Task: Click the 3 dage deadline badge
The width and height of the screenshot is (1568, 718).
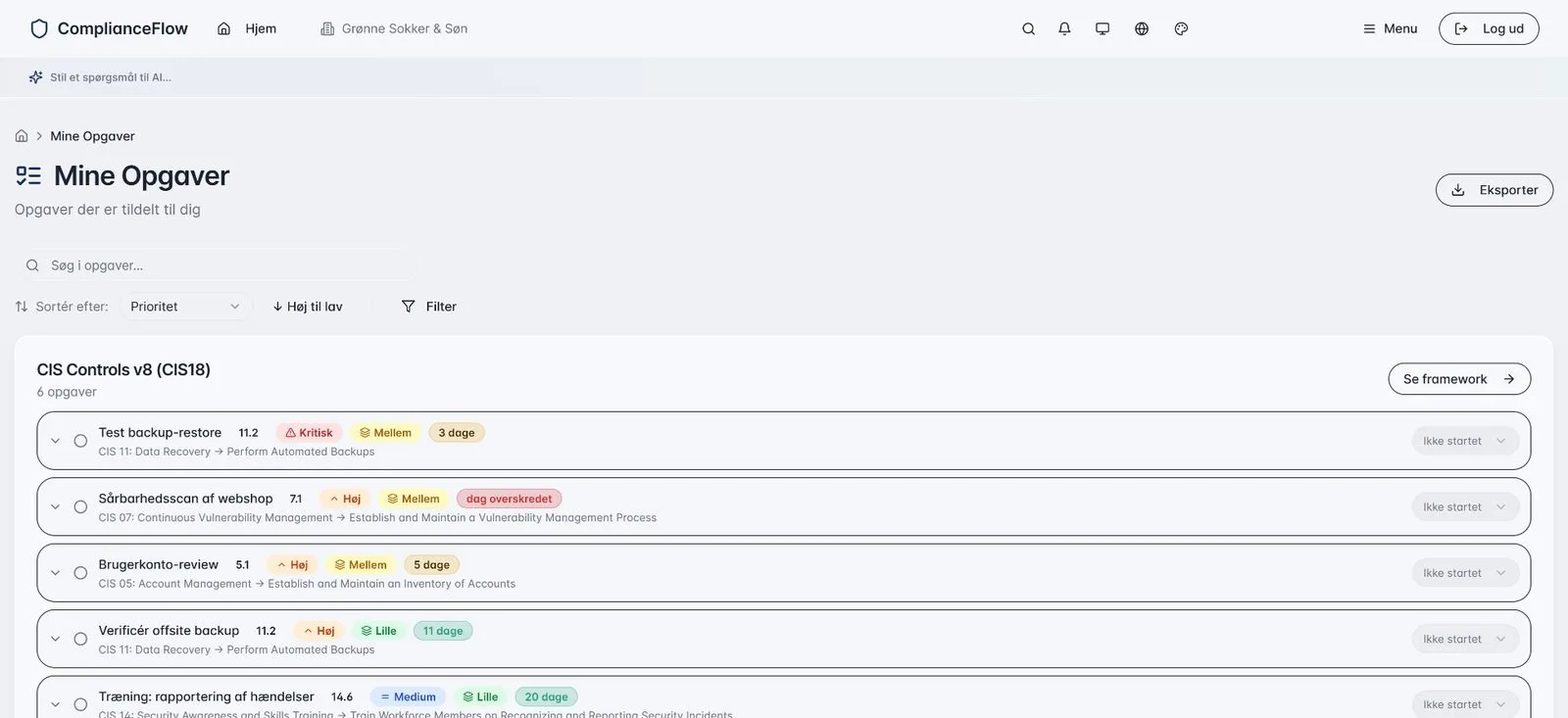Action: pyautogui.click(x=457, y=433)
